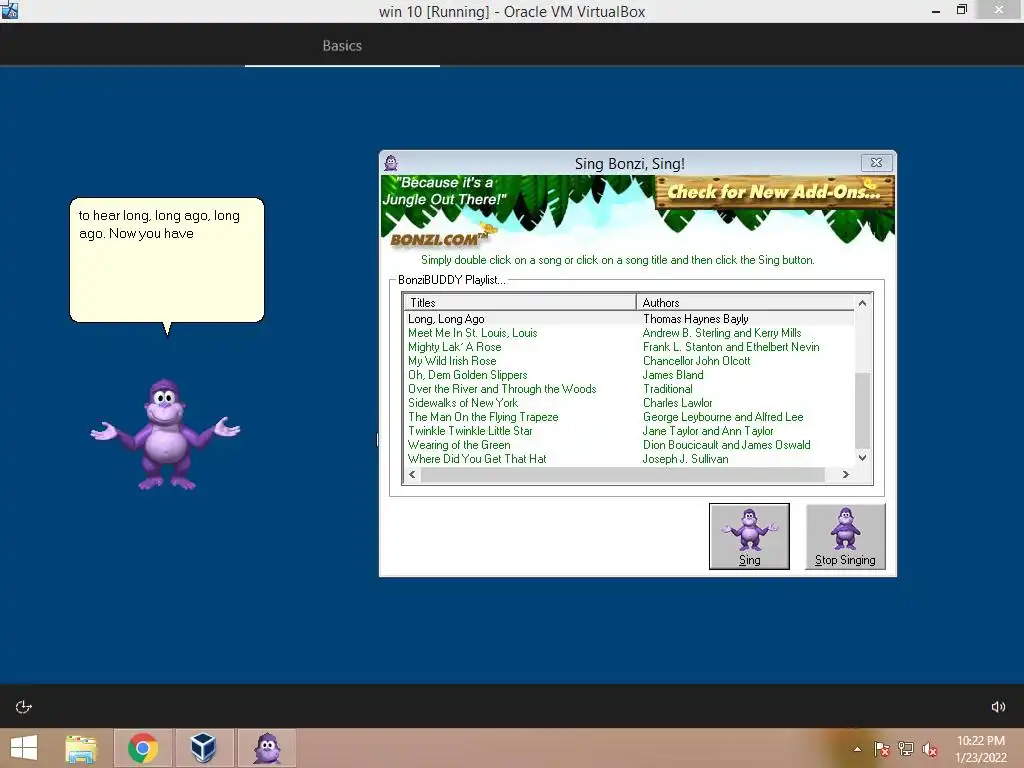Screen dimensions: 1024x768
Task: Minimize the VirtualBox window
Action: click(936, 10)
